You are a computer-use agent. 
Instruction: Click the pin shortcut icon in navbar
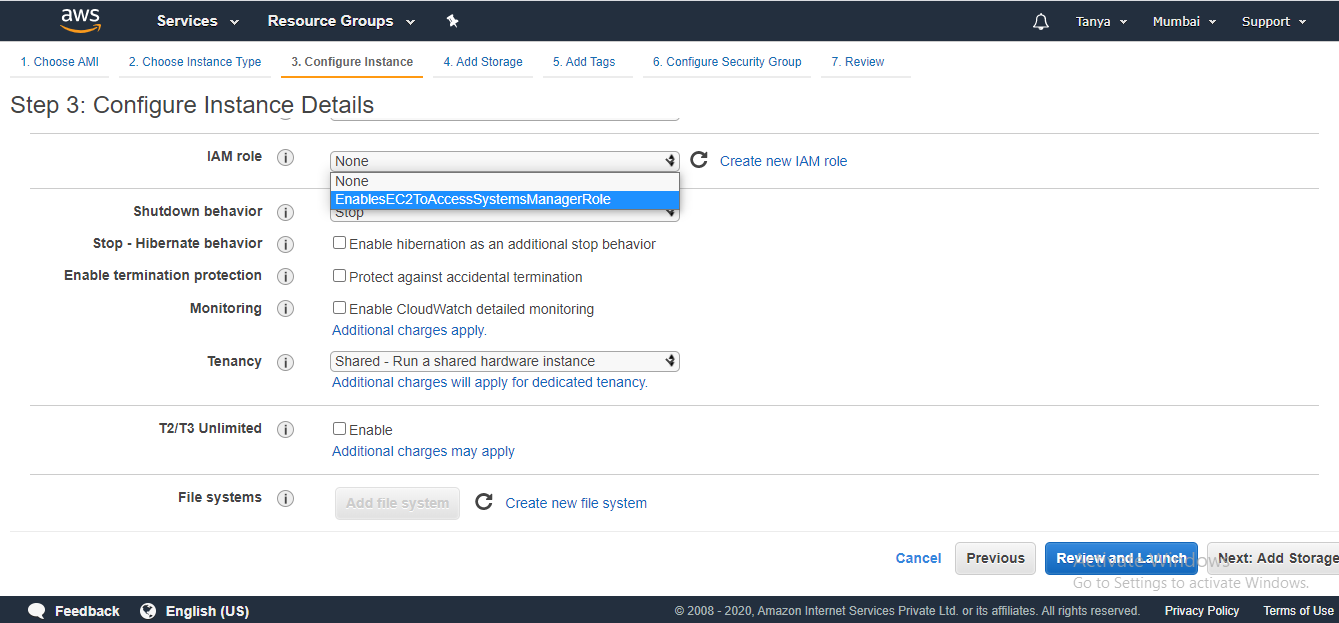(452, 21)
